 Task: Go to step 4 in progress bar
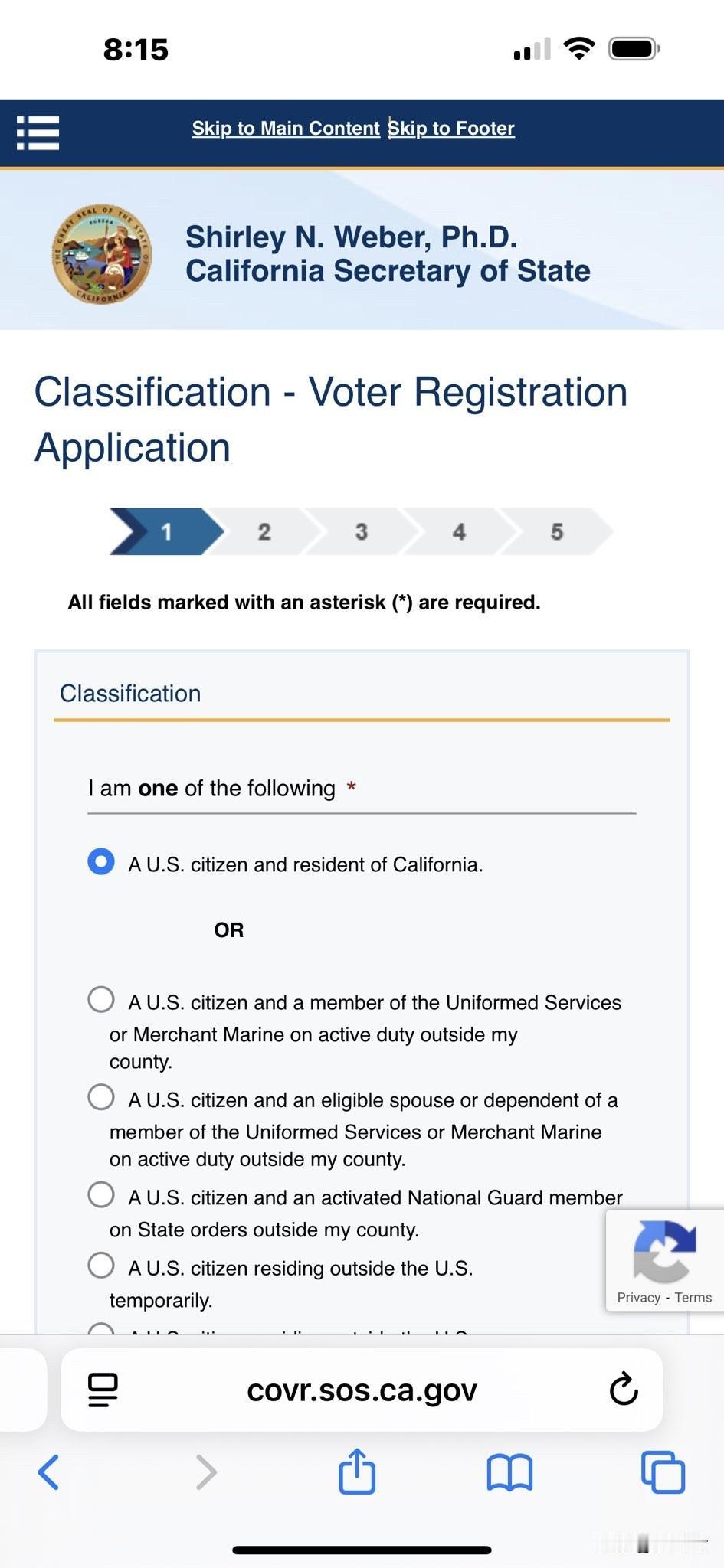459,531
